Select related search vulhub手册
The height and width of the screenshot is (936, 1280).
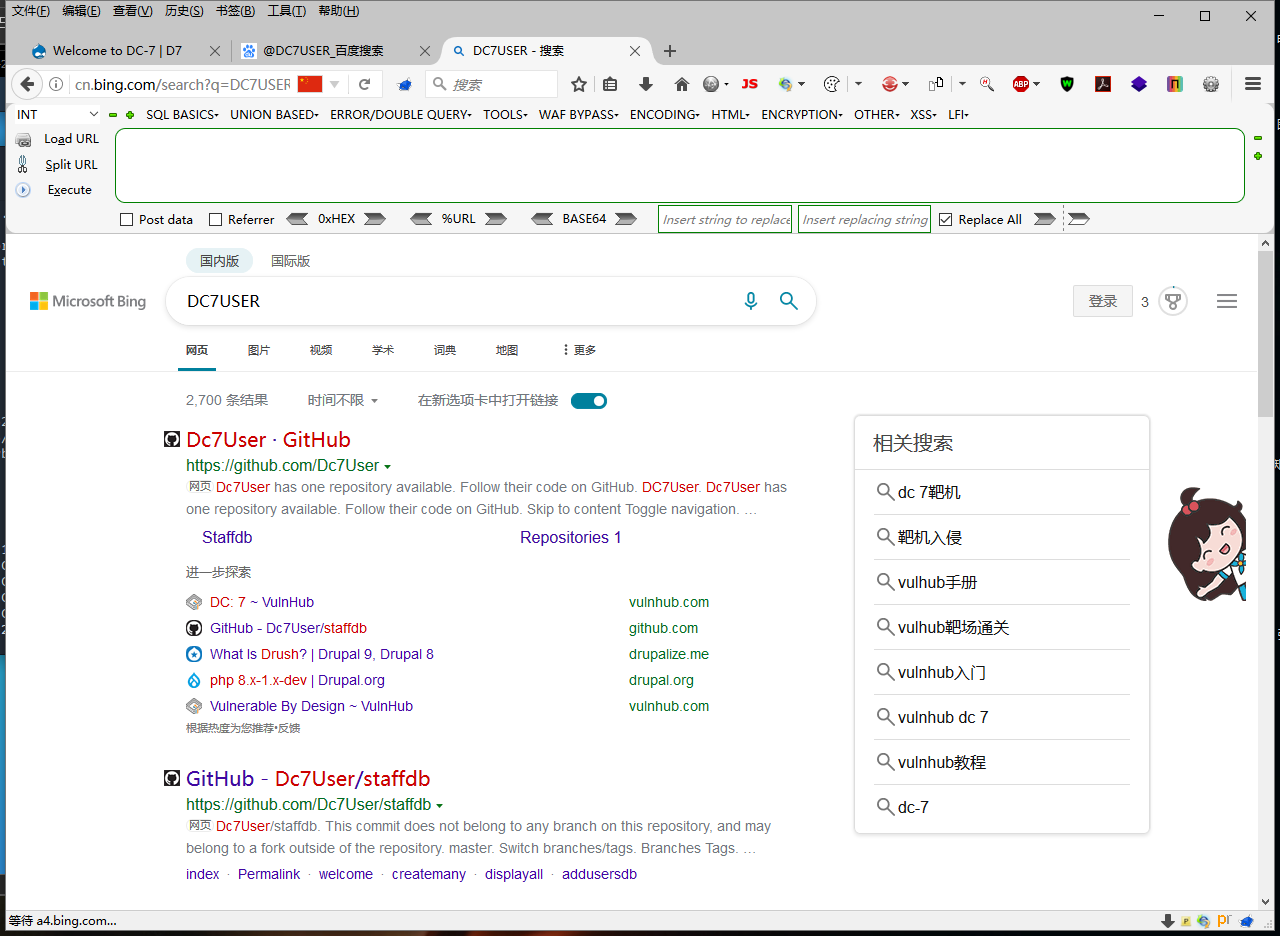tap(937, 582)
